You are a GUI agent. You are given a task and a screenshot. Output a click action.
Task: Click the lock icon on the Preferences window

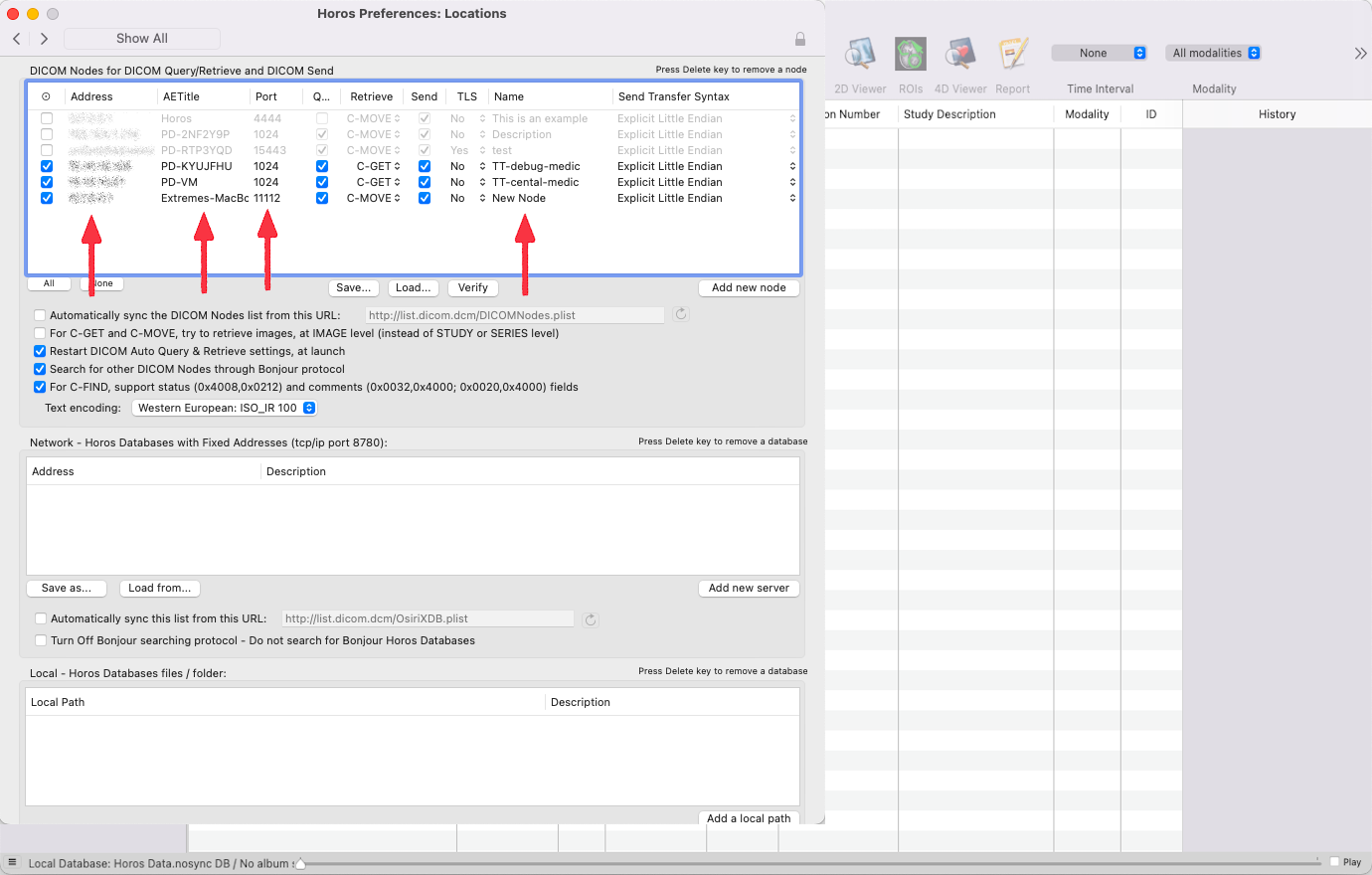pos(800,39)
